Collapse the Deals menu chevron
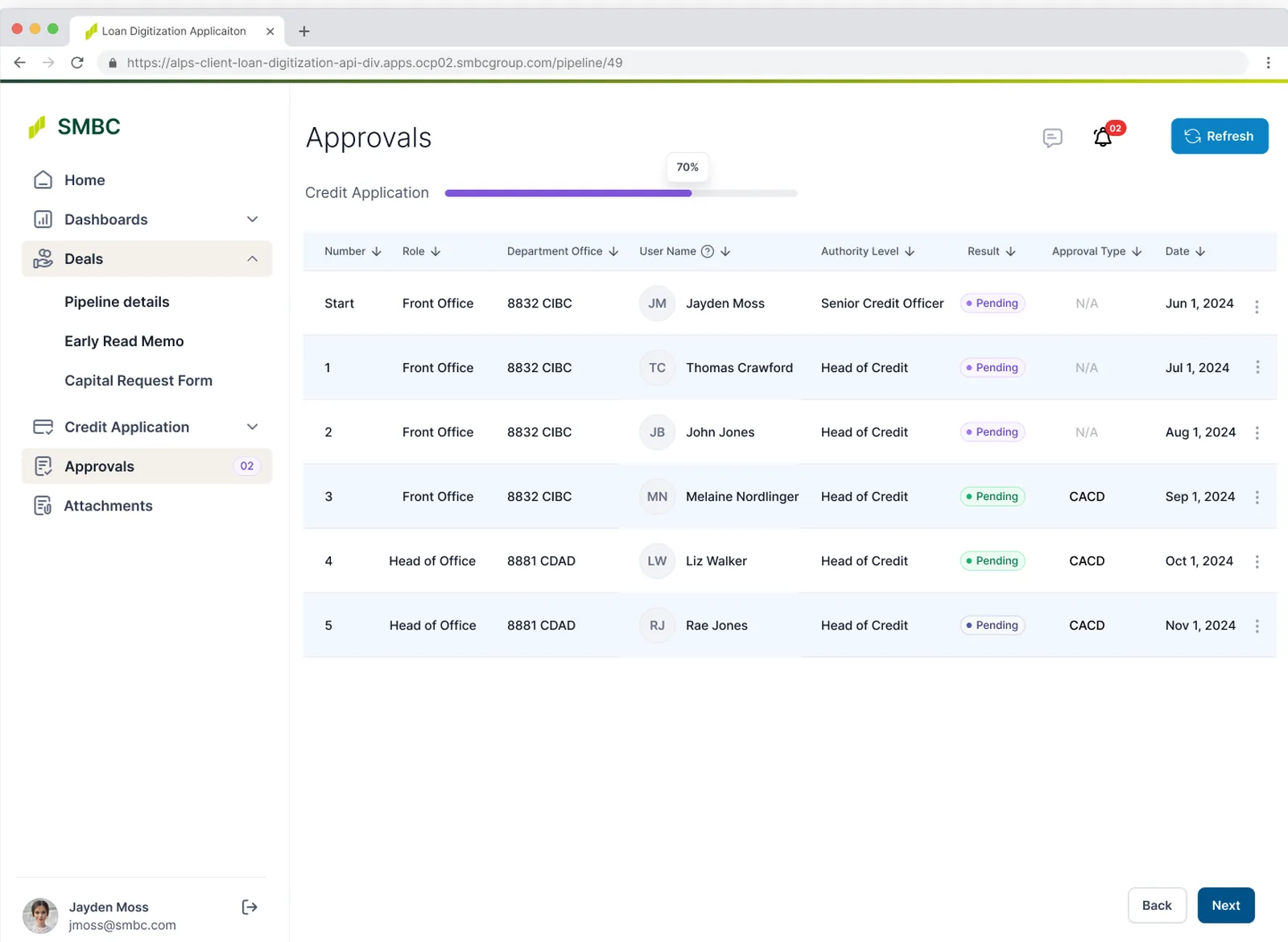This screenshot has height=942, width=1288. [x=252, y=258]
